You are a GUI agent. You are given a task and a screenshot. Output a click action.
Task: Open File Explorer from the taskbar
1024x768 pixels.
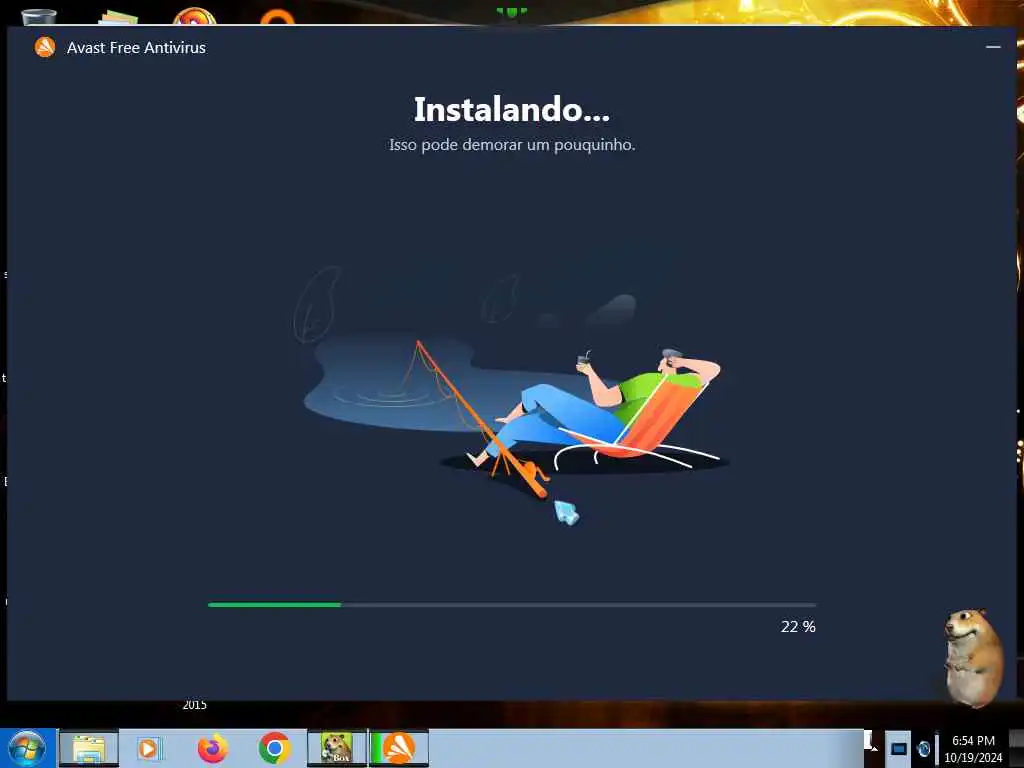(89, 748)
